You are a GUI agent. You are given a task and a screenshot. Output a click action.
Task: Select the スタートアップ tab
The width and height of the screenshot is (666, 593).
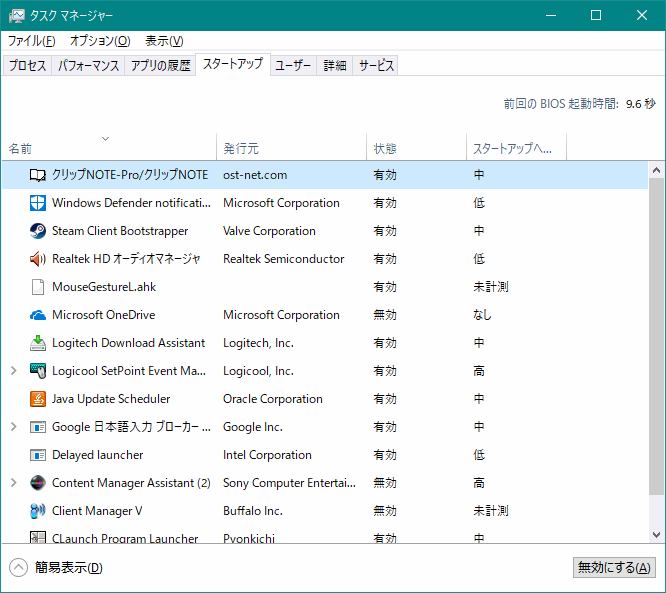[x=233, y=65]
